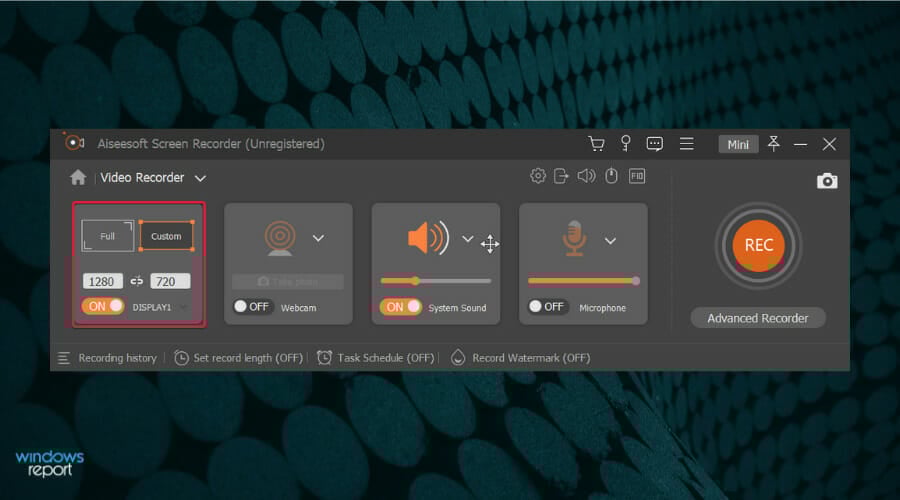Click the Recording history list icon
Screen dimensions: 900x500
[x=64, y=358]
